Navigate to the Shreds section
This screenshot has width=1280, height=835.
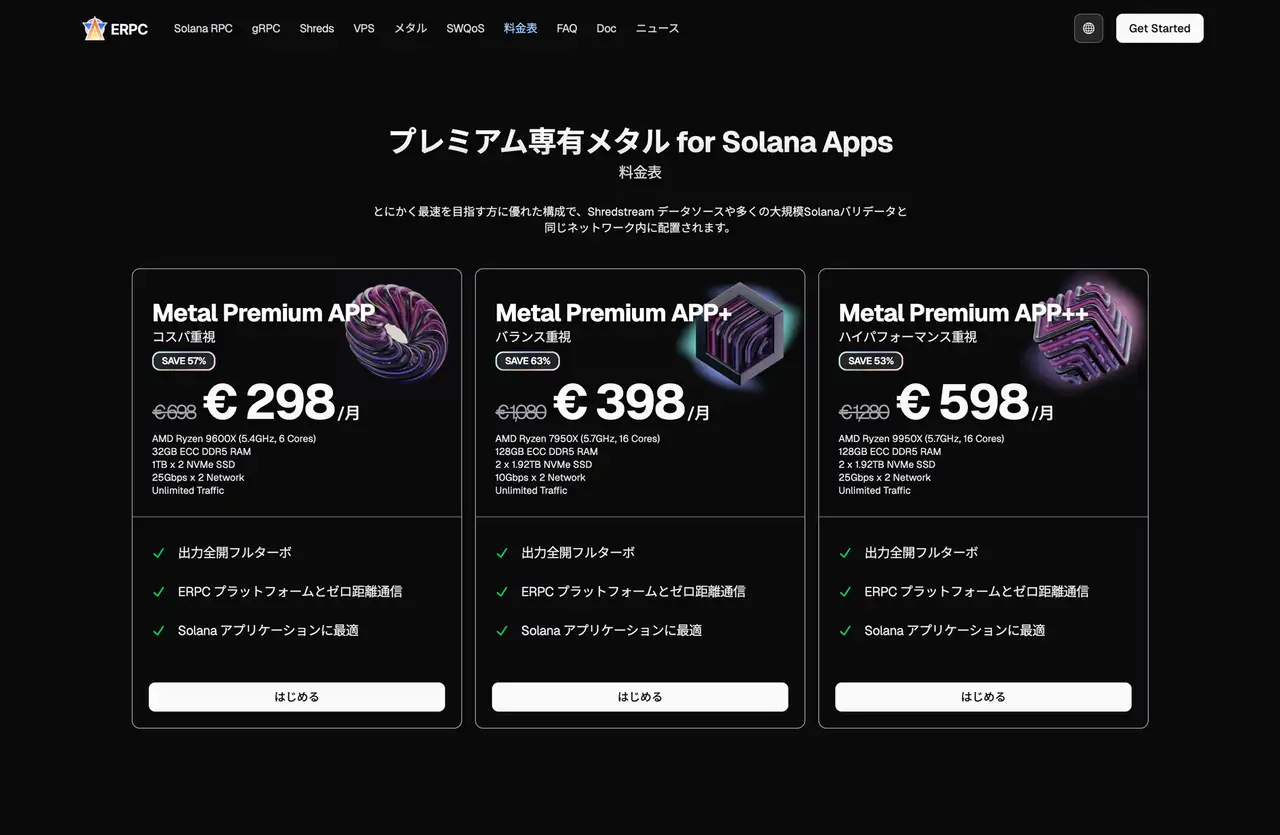(316, 28)
